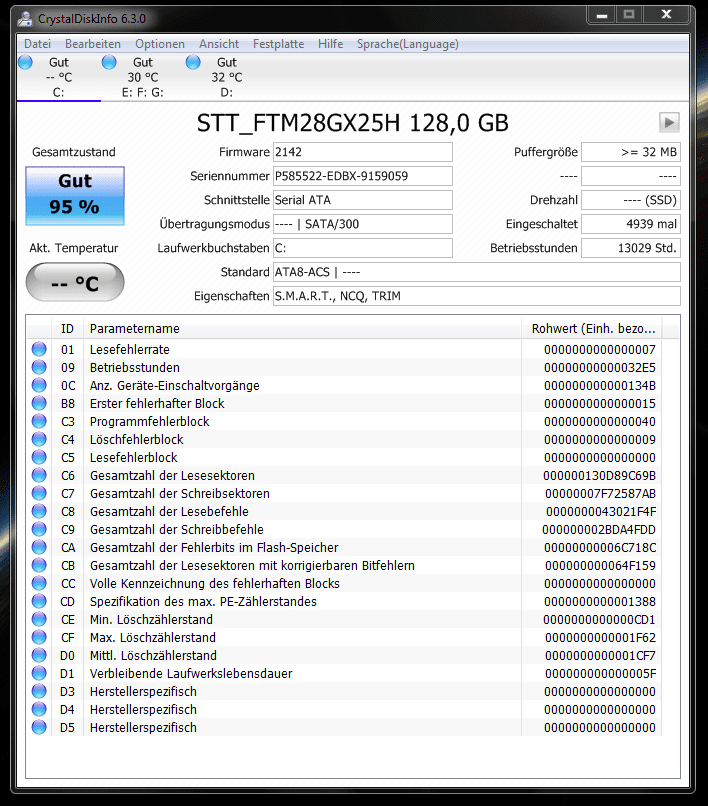Click the Betriebsstunden field 13029 Std.

pyautogui.click(x=631, y=248)
